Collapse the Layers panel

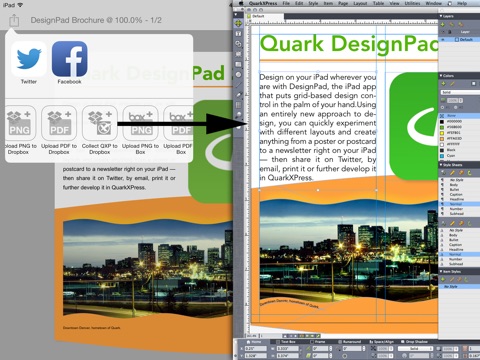(x=441, y=16)
